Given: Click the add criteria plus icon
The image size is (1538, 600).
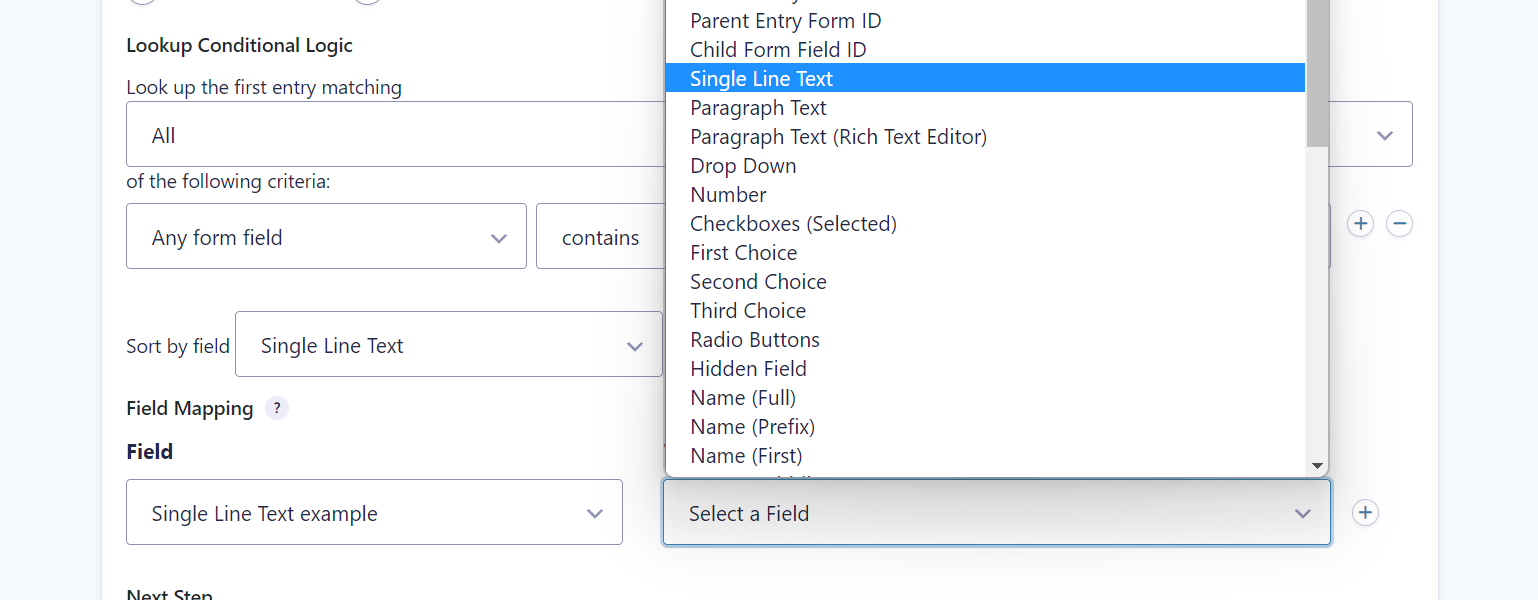Looking at the screenshot, I should click(1360, 224).
